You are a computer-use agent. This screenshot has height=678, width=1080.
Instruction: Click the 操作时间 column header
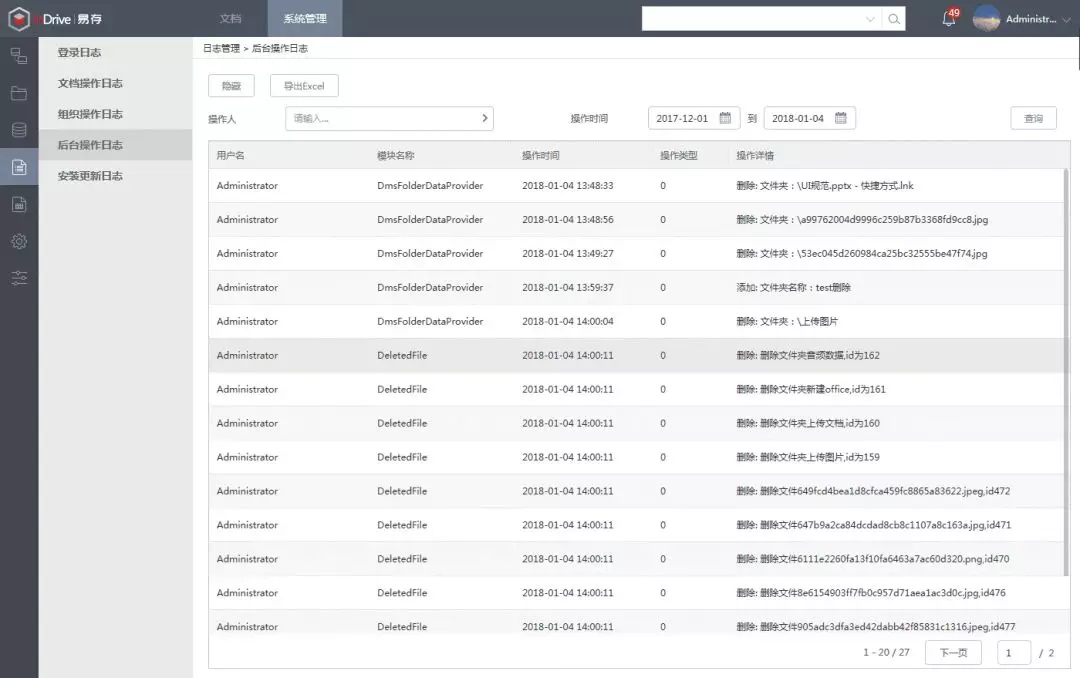(541, 155)
